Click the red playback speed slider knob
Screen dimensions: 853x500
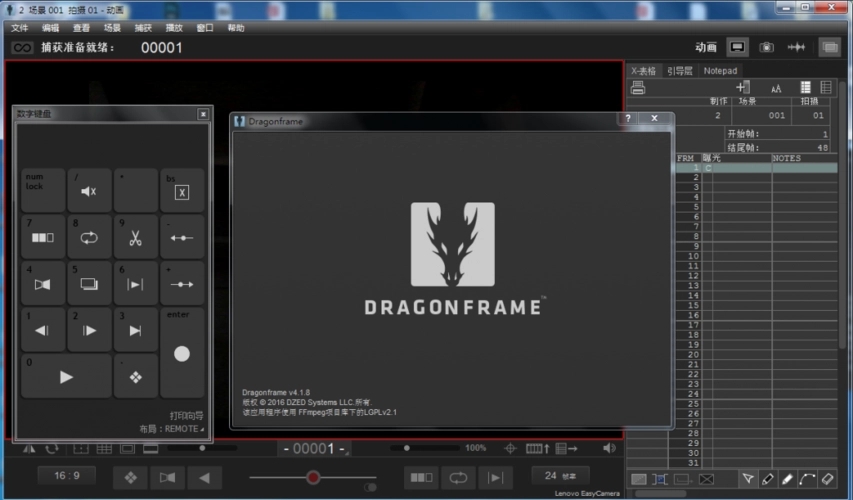pos(313,477)
